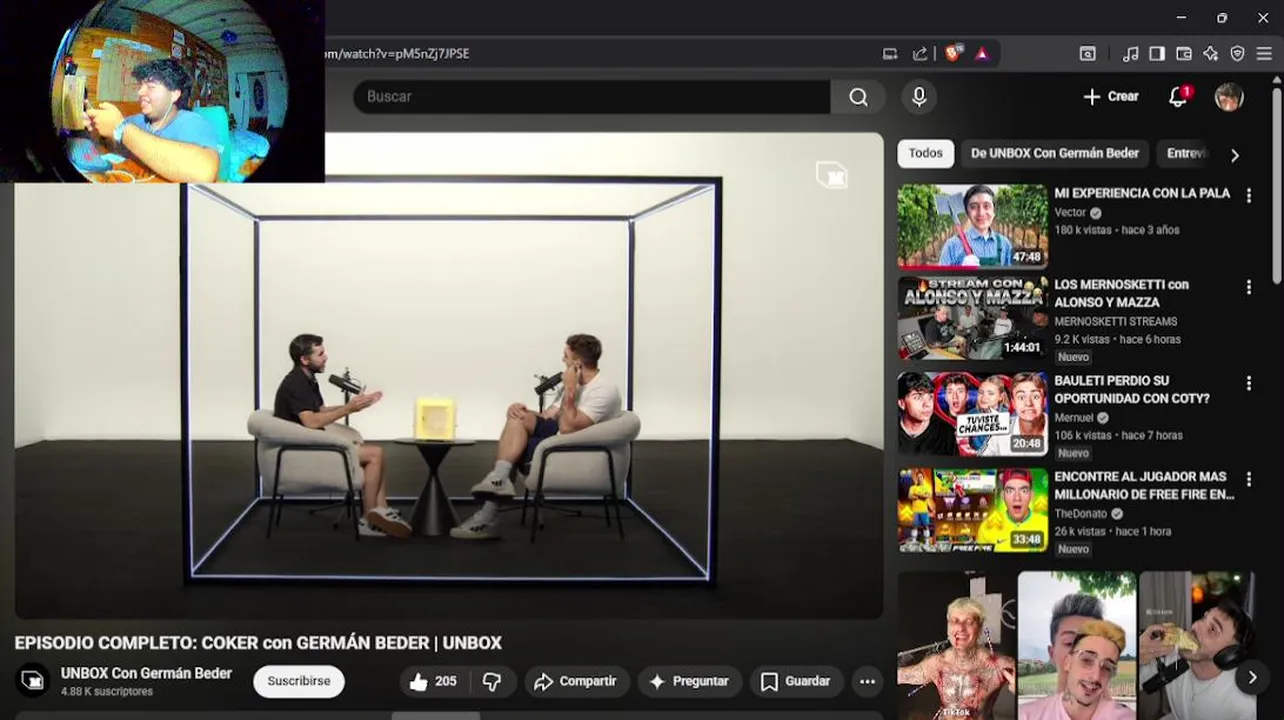
Task: Toggle the browser sidebar panel
Action: (x=1157, y=54)
